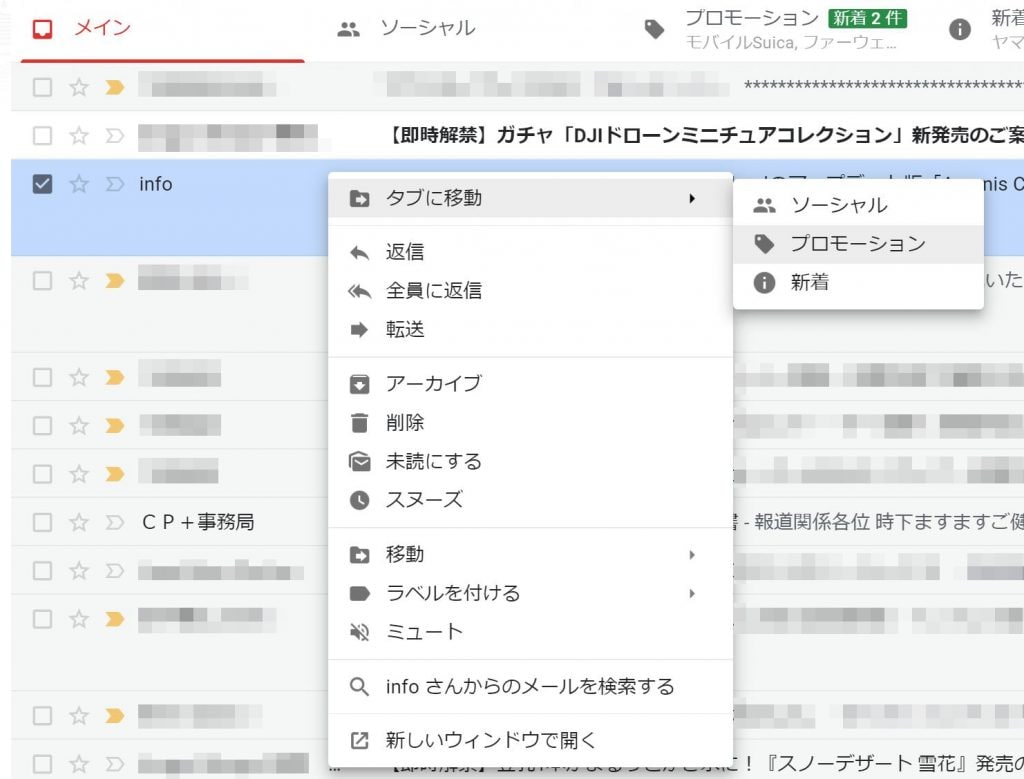
Task: Select 未読にする from the context menu
Action: click(434, 462)
